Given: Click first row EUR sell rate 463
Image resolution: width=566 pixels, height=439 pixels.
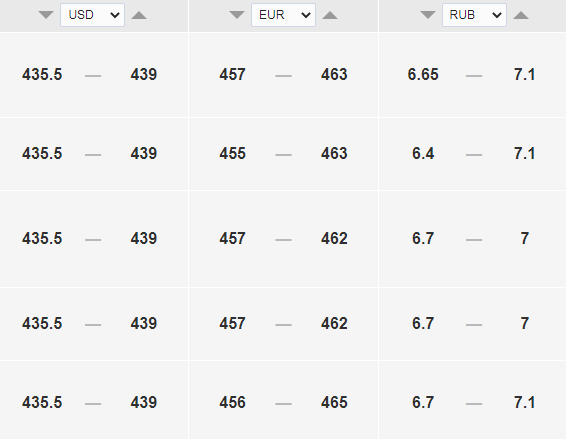Looking at the screenshot, I should pyautogui.click(x=334, y=74).
